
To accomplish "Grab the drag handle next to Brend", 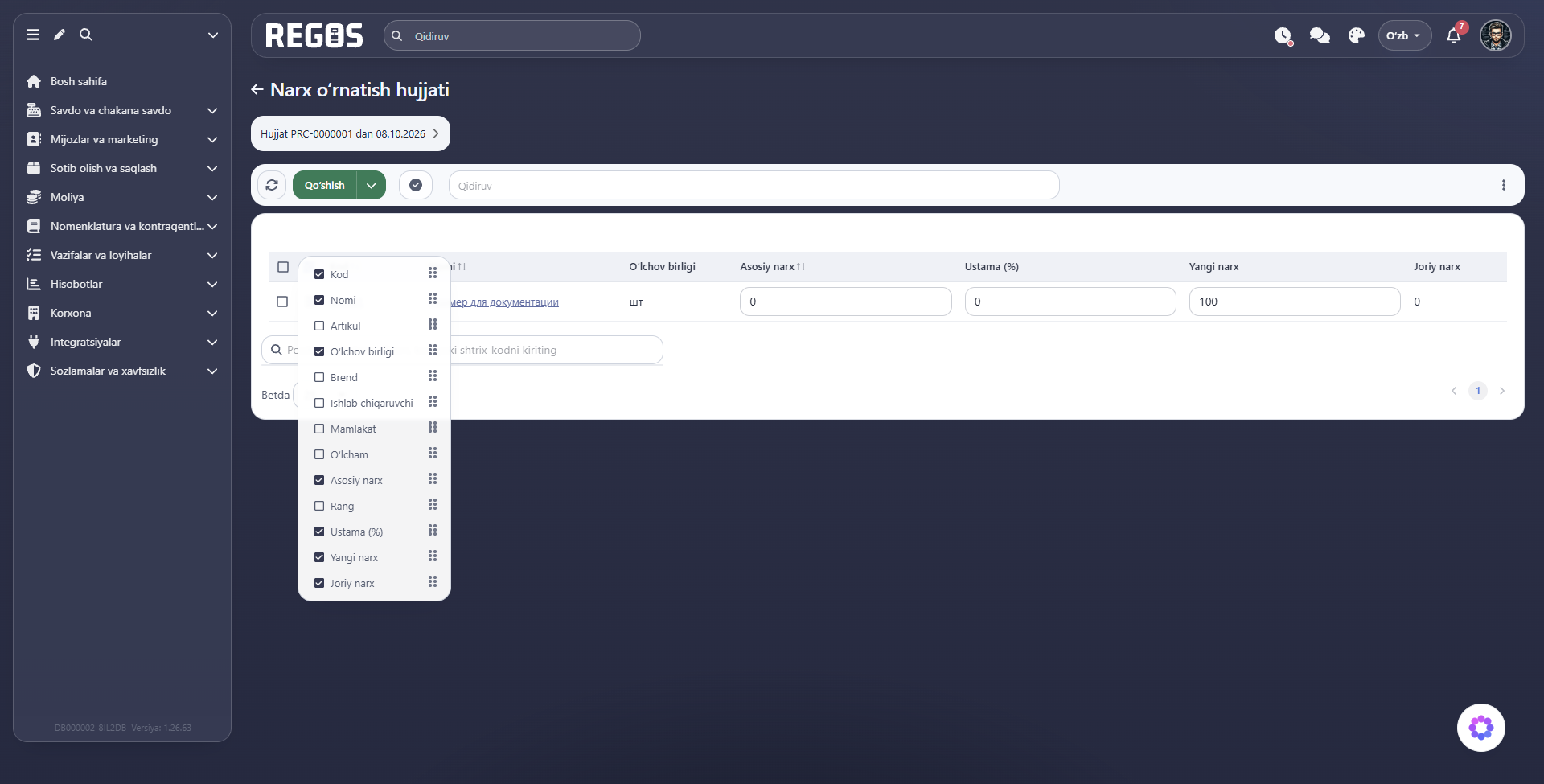I will [x=433, y=376].
